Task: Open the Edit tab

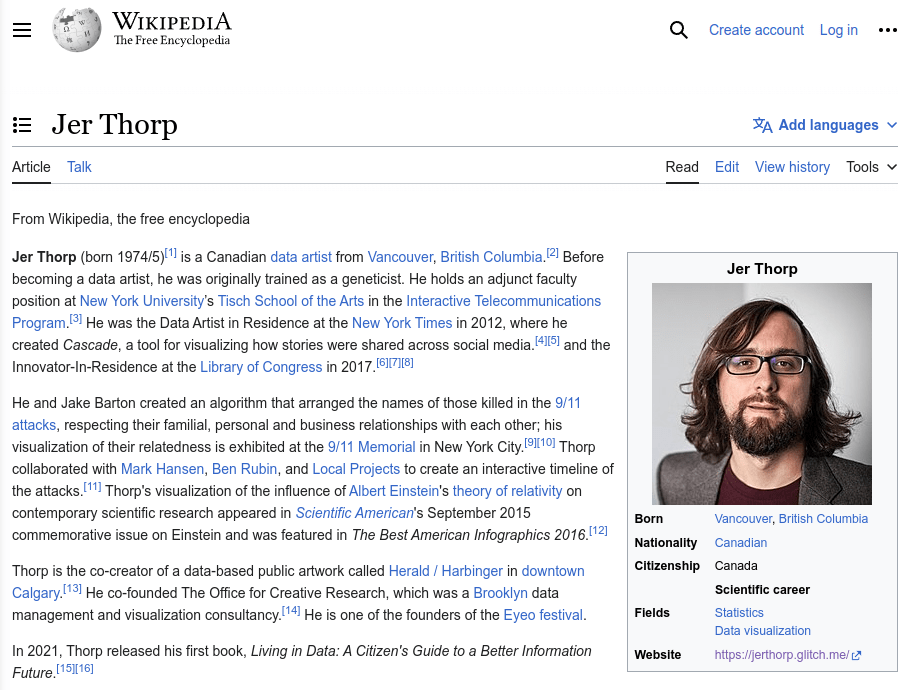Action: click(x=727, y=167)
